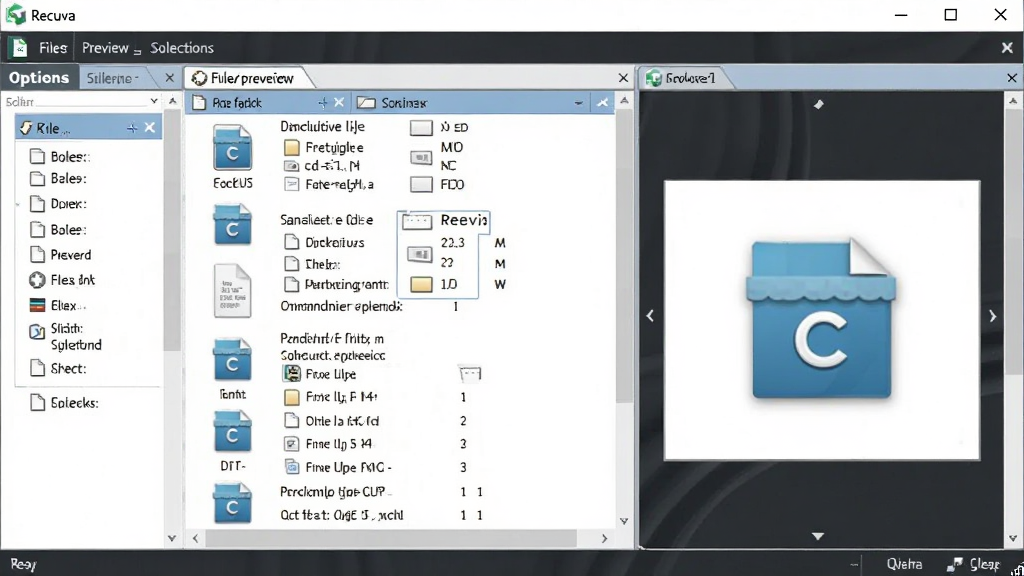Click the box icon beside FDO
The width and height of the screenshot is (1024, 576).
pyautogui.click(x=421, y=185)
